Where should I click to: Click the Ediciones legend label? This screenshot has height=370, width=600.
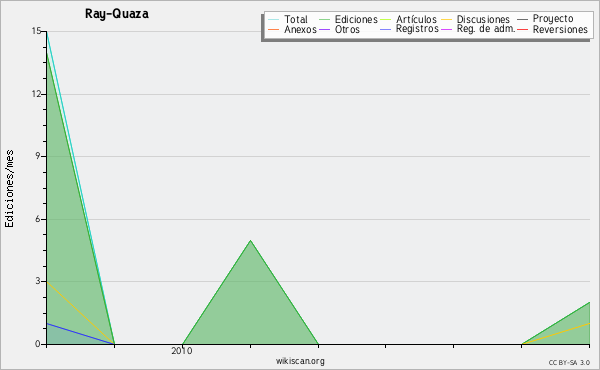click(x=356, y=19)
